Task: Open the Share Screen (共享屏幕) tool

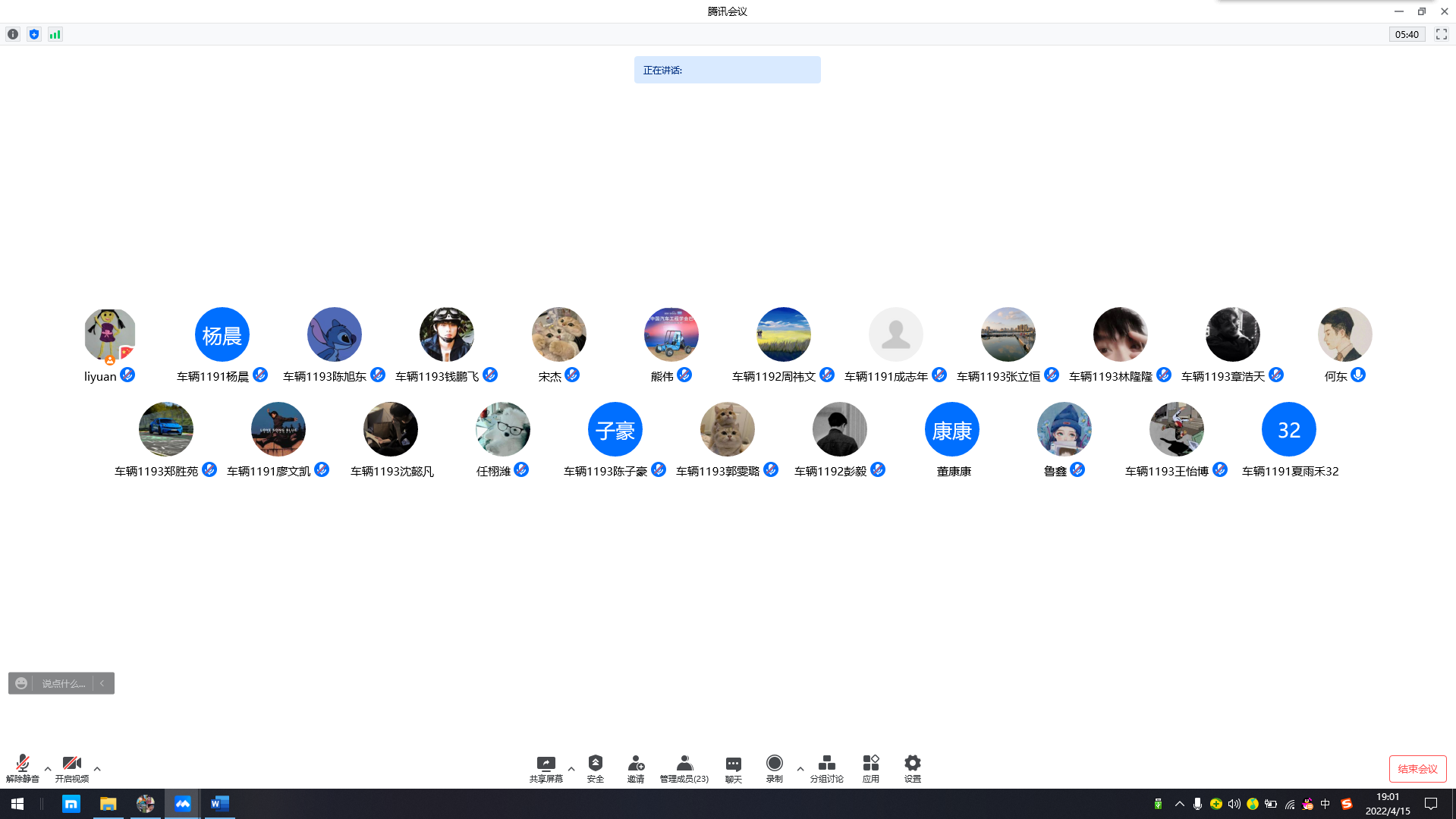Action: (x=546, y=767)
